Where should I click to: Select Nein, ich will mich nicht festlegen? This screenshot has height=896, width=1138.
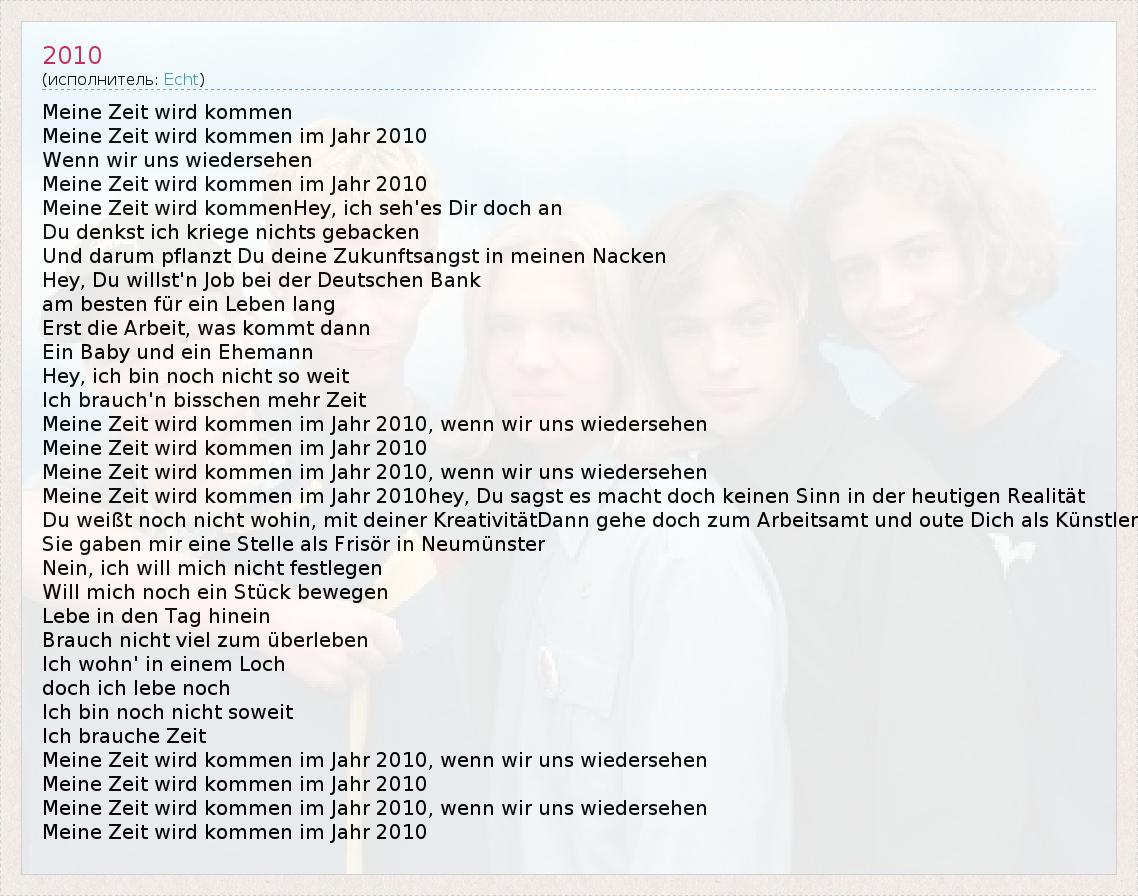coord(212,568)
